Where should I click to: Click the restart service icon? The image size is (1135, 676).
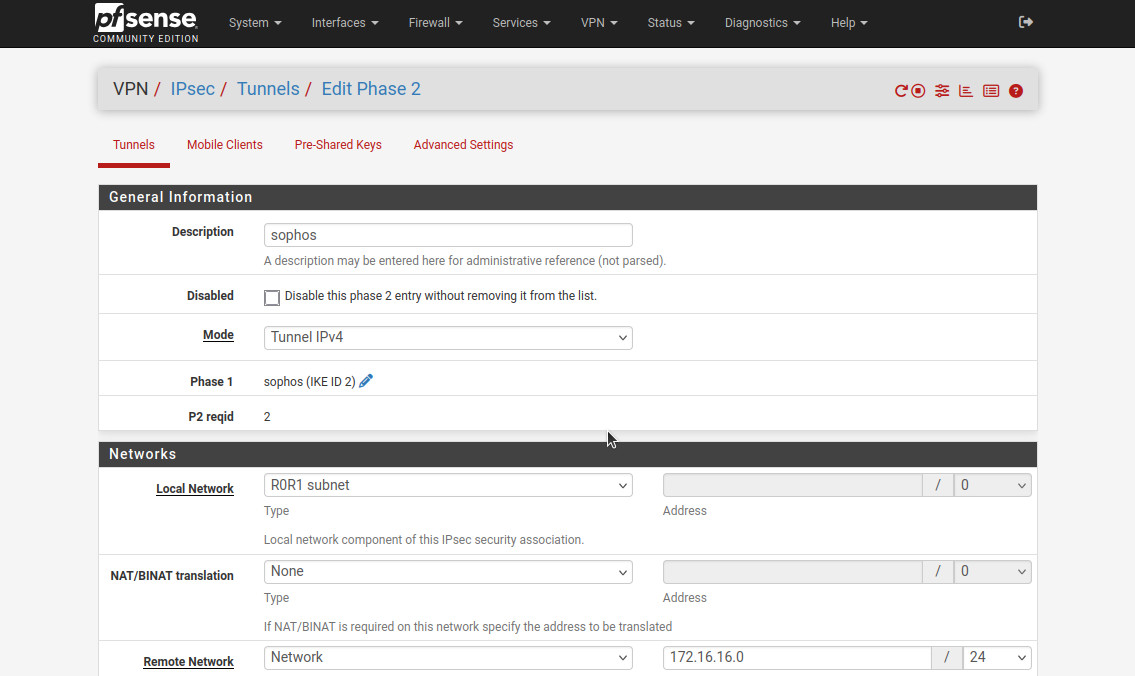[901, 91]
